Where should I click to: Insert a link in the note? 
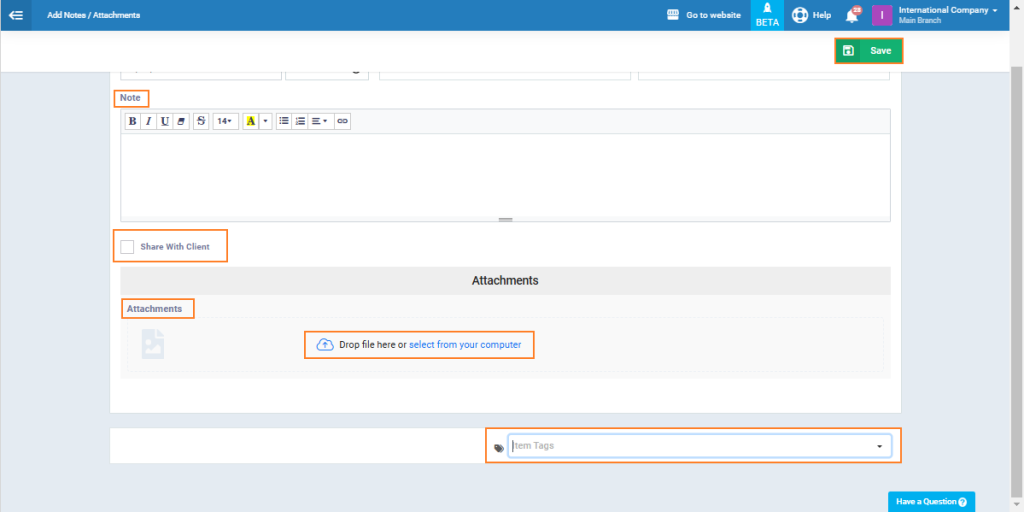pos(342,121)
